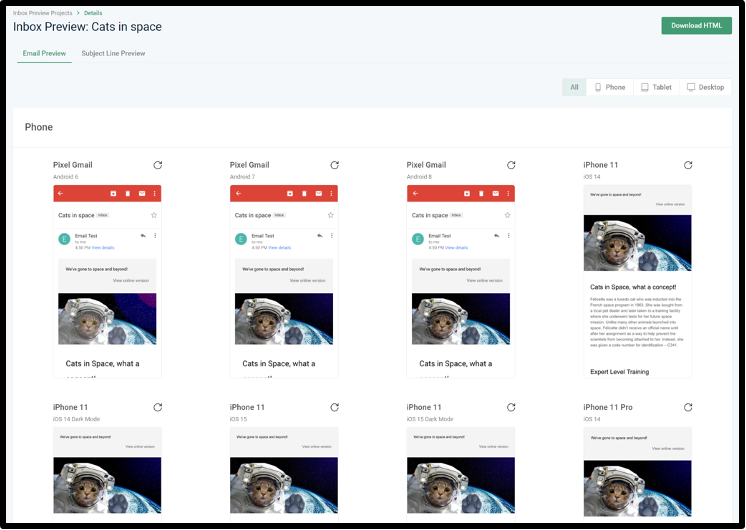Click reply arrow in Android 8 preview
This screenshot has height=530, width=746.
497,236
